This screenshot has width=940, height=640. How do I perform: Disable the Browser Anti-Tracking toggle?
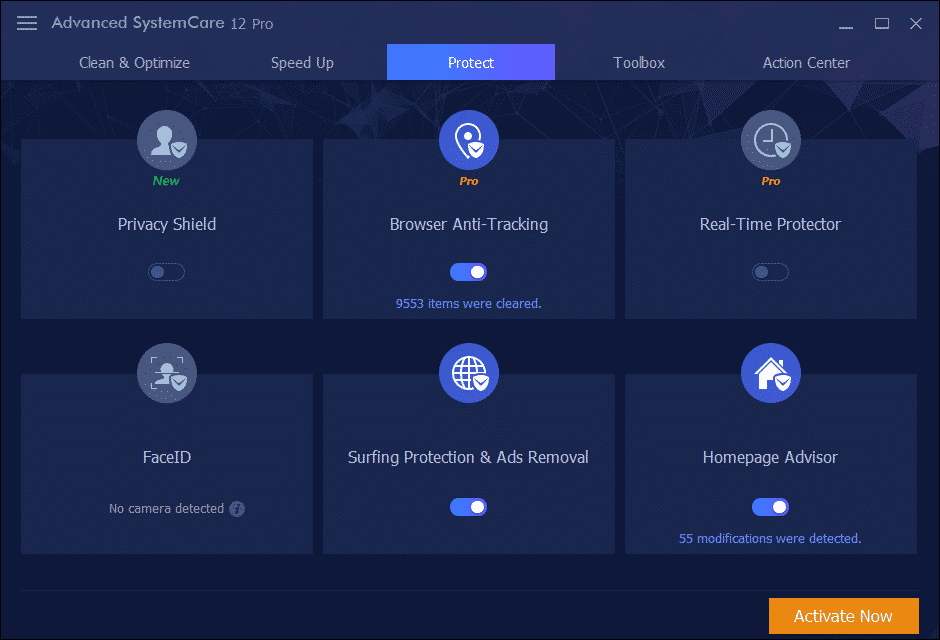pyautogui.click(x=469, y=272)
